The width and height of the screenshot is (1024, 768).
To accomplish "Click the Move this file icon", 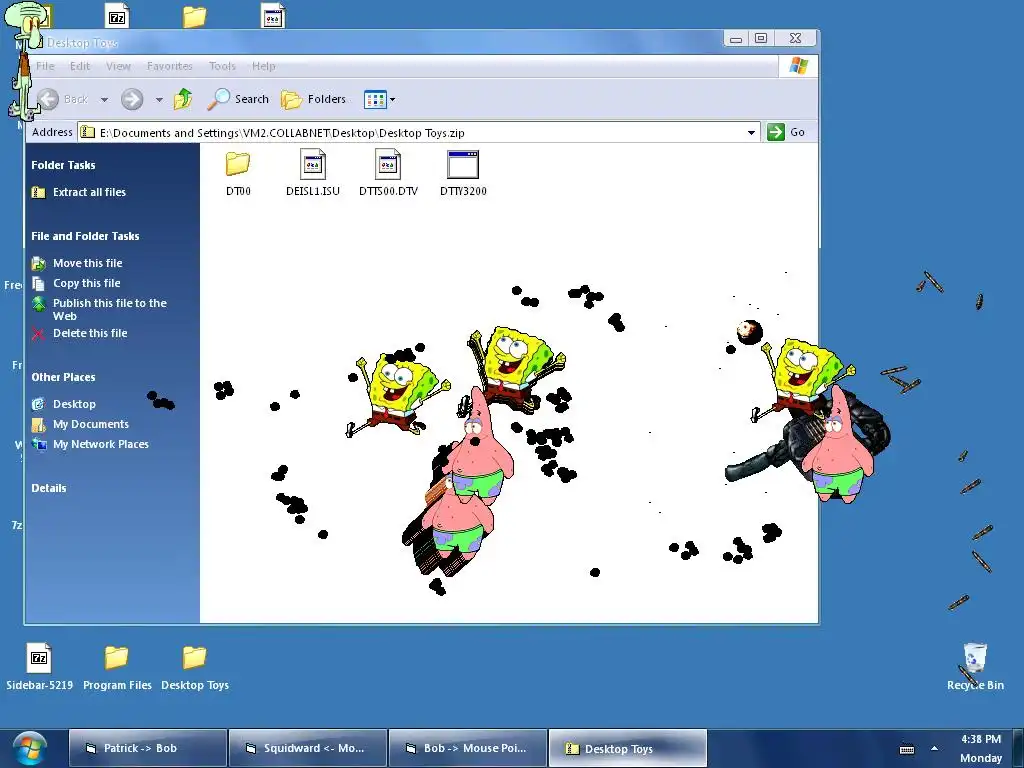I will (39, 263).
